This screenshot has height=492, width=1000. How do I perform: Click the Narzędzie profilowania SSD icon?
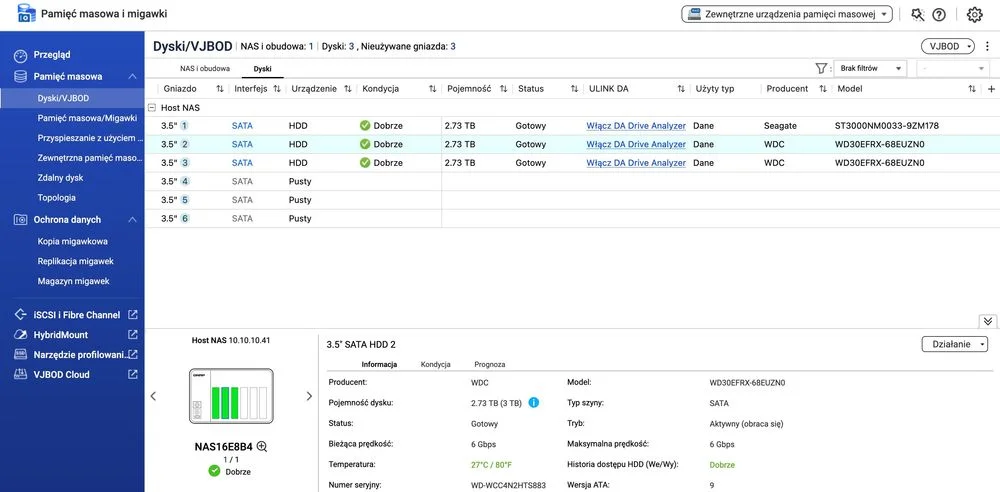pyautogui.click(x=21, y=354)
